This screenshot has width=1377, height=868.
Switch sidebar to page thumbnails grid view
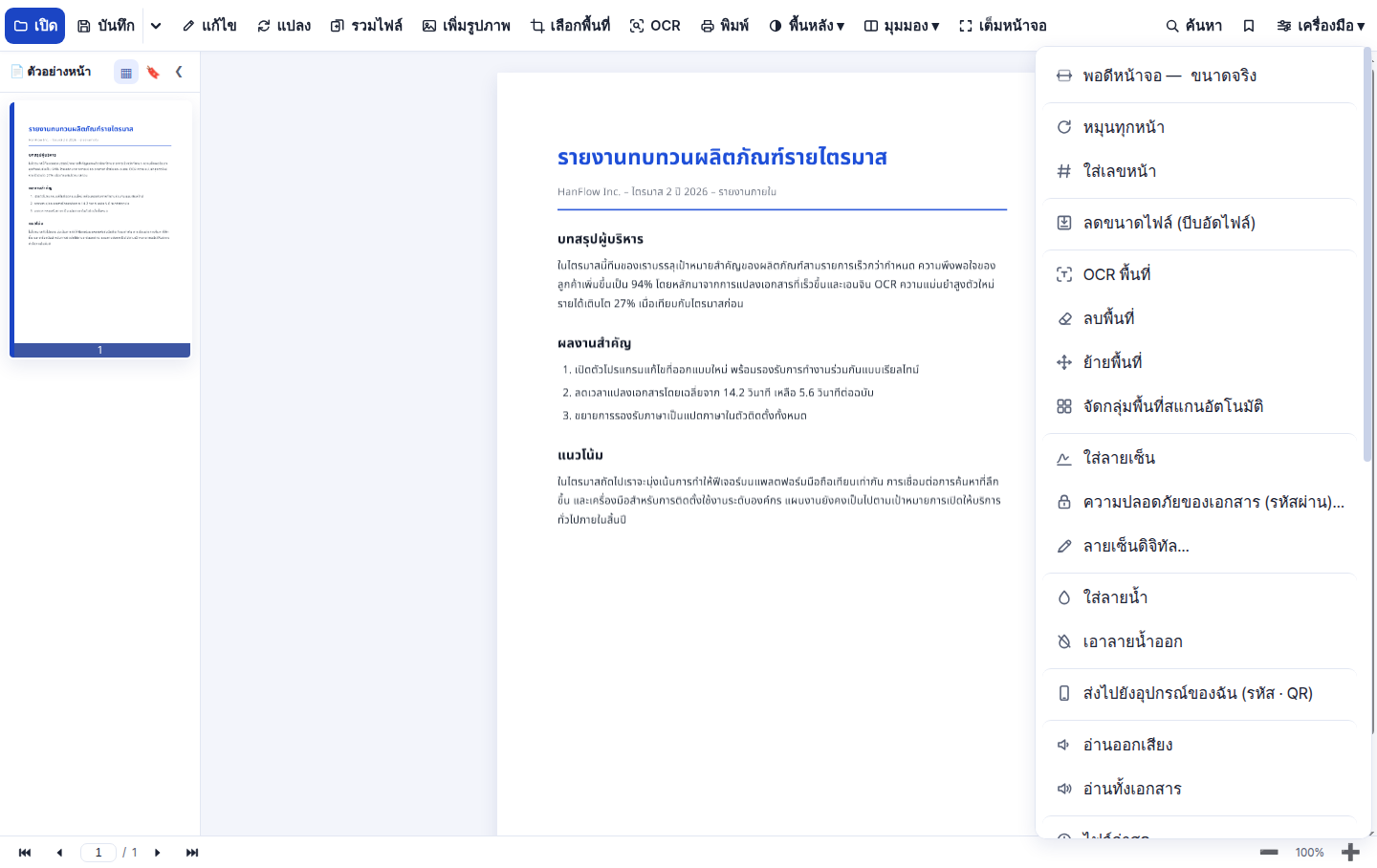pos(126,72)
